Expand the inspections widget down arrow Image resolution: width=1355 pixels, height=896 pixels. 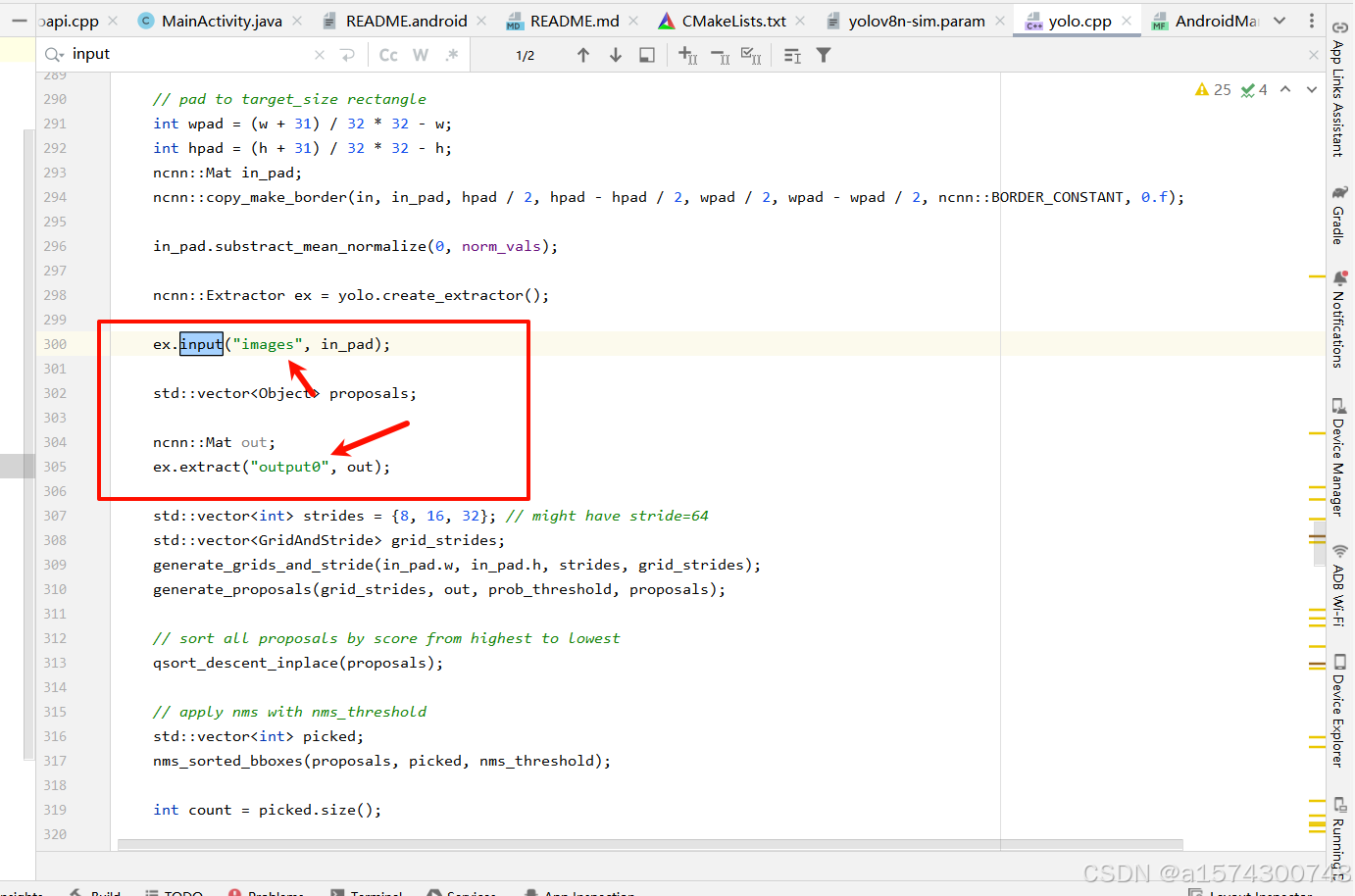click(x=1313, y=88)
